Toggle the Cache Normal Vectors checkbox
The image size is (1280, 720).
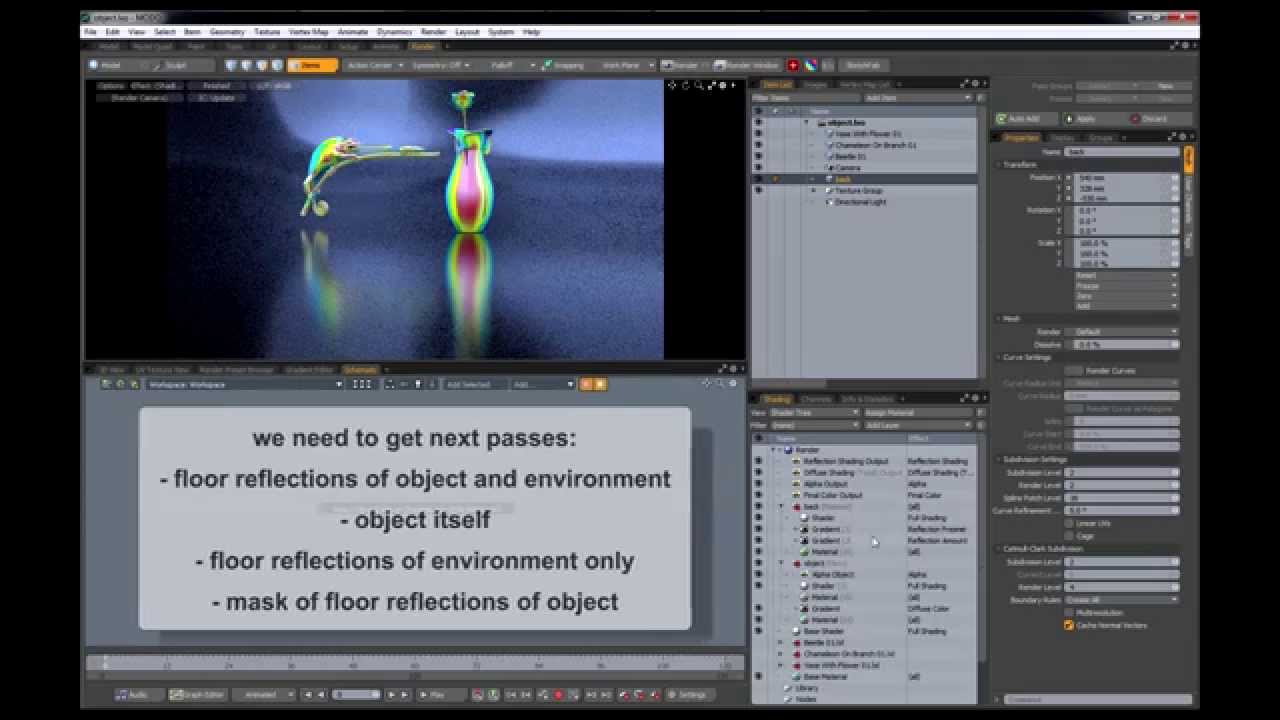coord(1069,625)
